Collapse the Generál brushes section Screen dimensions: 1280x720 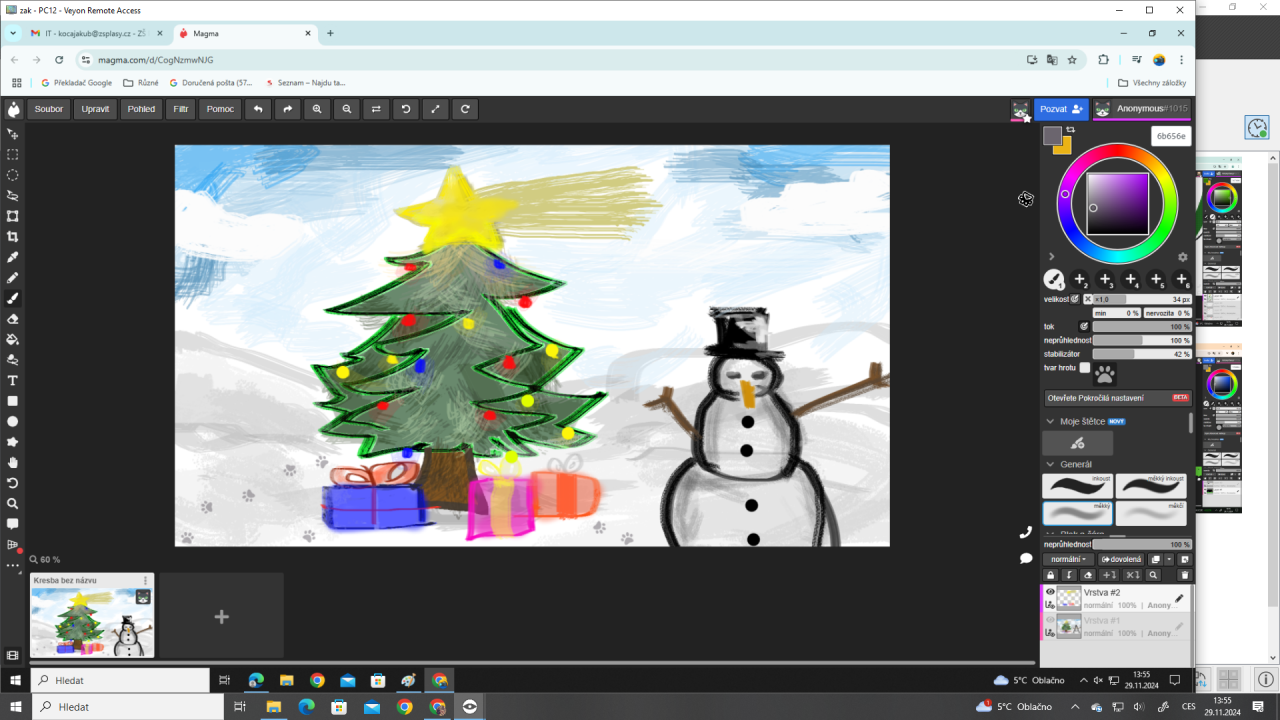(1050, 464)
